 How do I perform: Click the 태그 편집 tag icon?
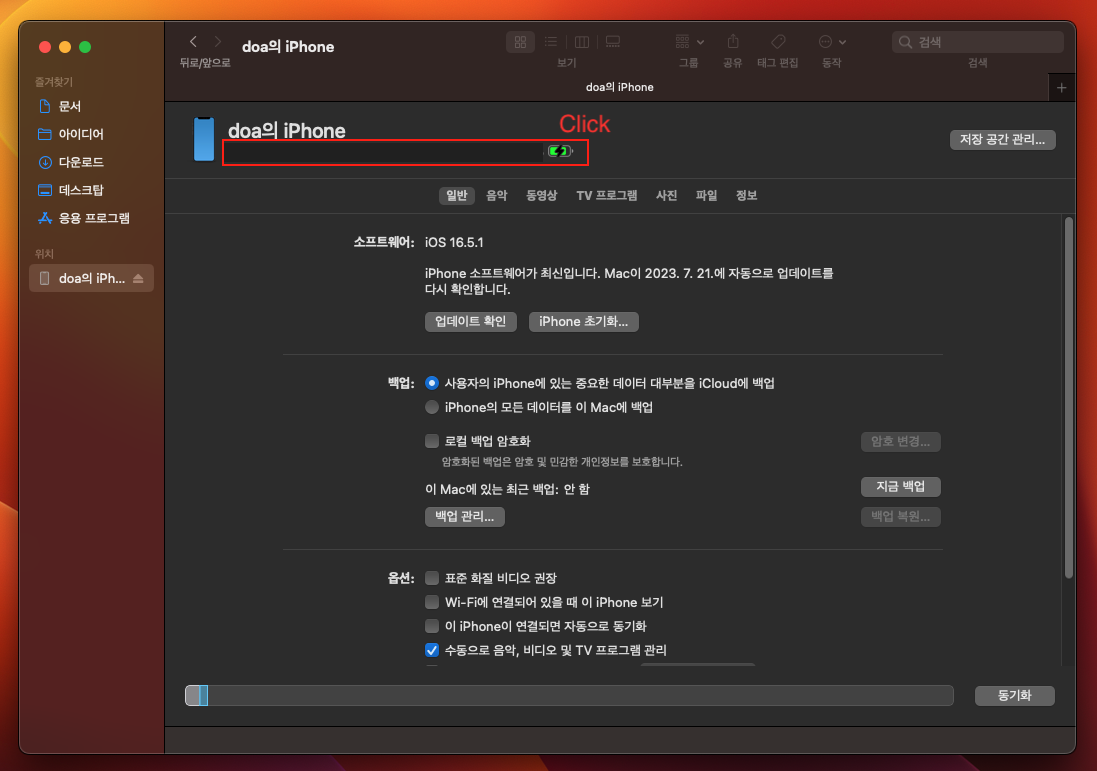[x=778, y=42]
